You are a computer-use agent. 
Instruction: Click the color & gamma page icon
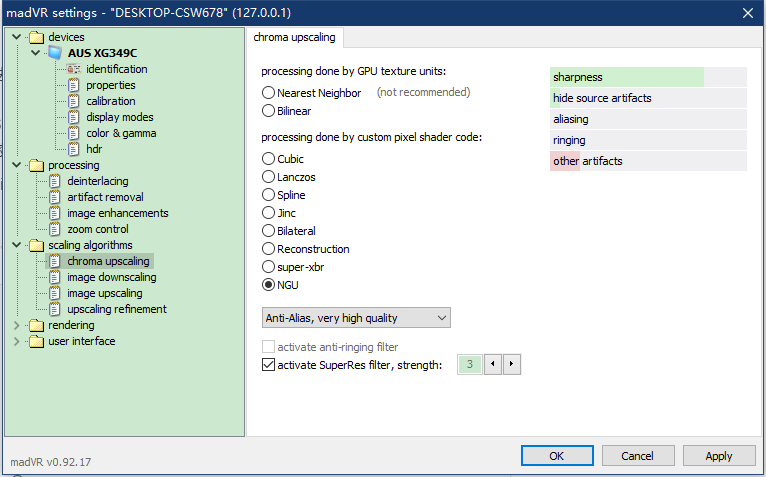tap(73, 133)
